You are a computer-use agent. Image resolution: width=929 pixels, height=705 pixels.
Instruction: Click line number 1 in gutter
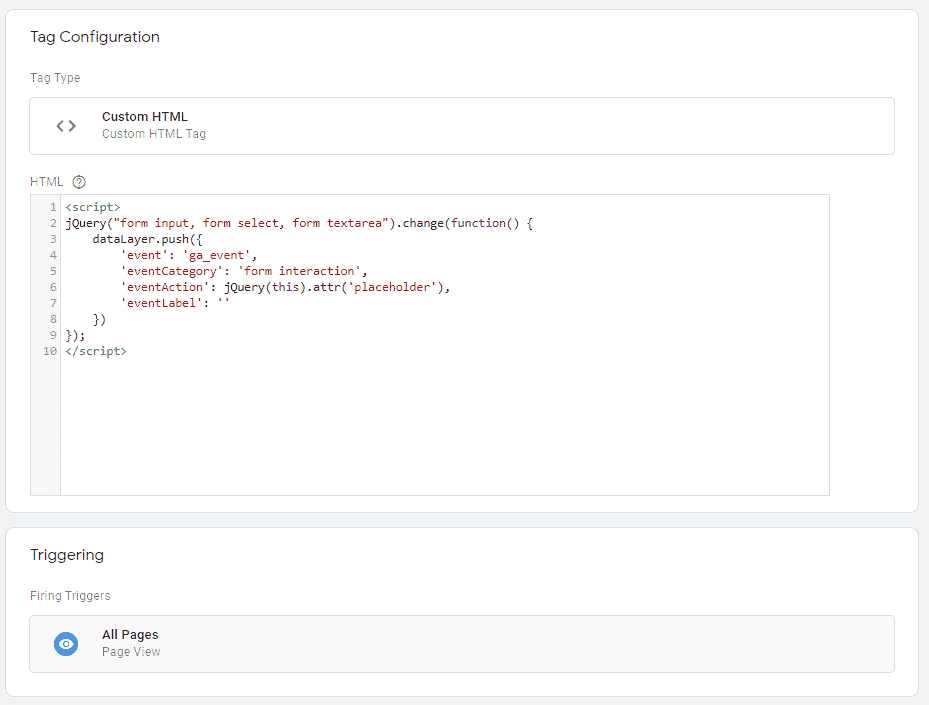click(53, 207)
